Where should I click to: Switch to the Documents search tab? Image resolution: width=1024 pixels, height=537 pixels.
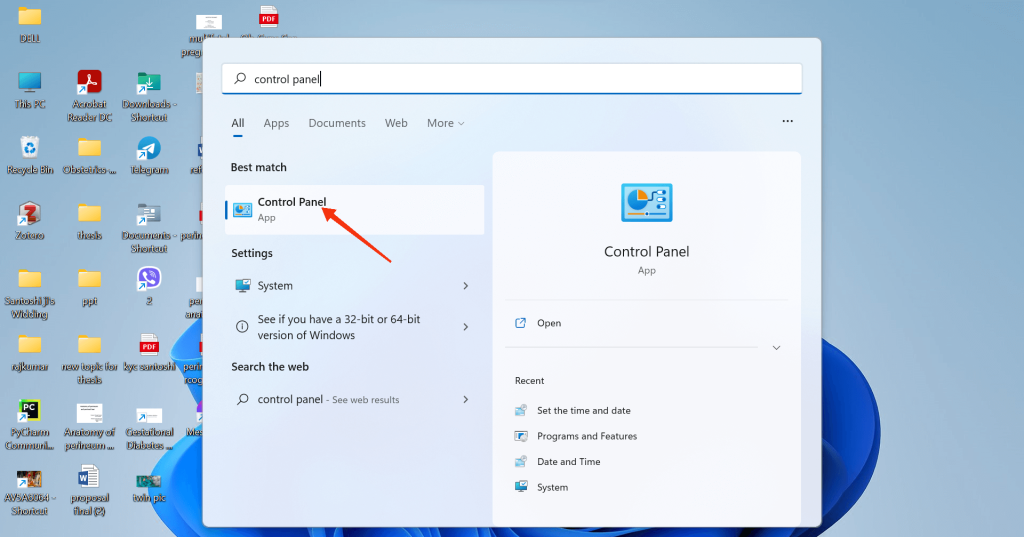point(337,123)
